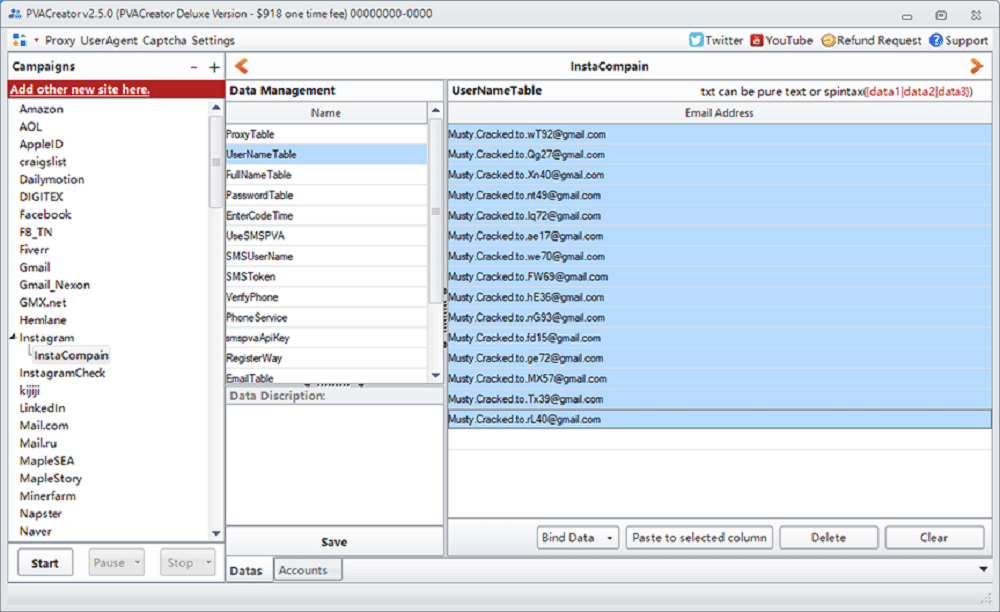
Task: Click data list scroll down arrow
Action: pos(436,375)
